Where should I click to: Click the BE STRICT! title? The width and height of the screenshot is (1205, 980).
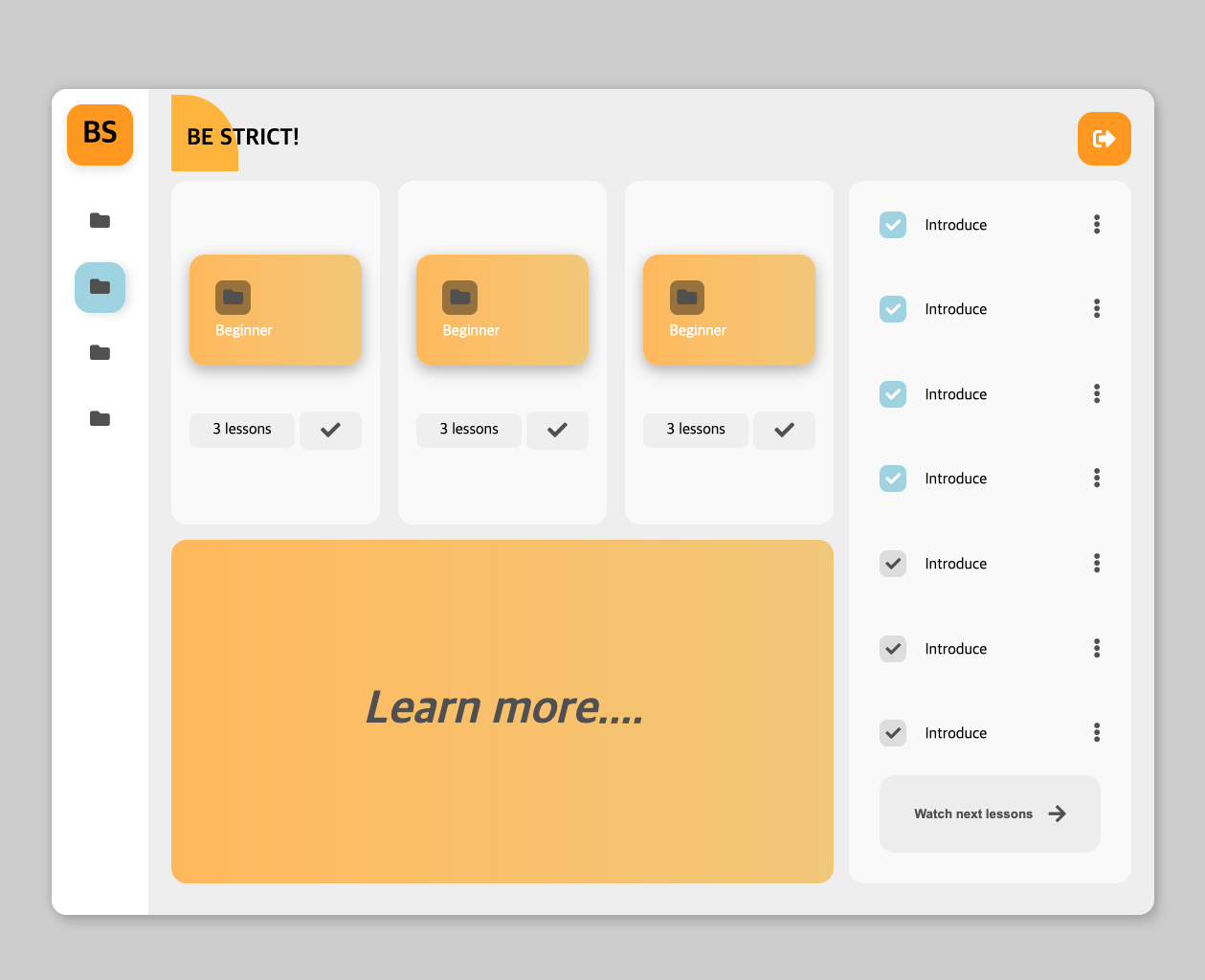pos(243,137)
